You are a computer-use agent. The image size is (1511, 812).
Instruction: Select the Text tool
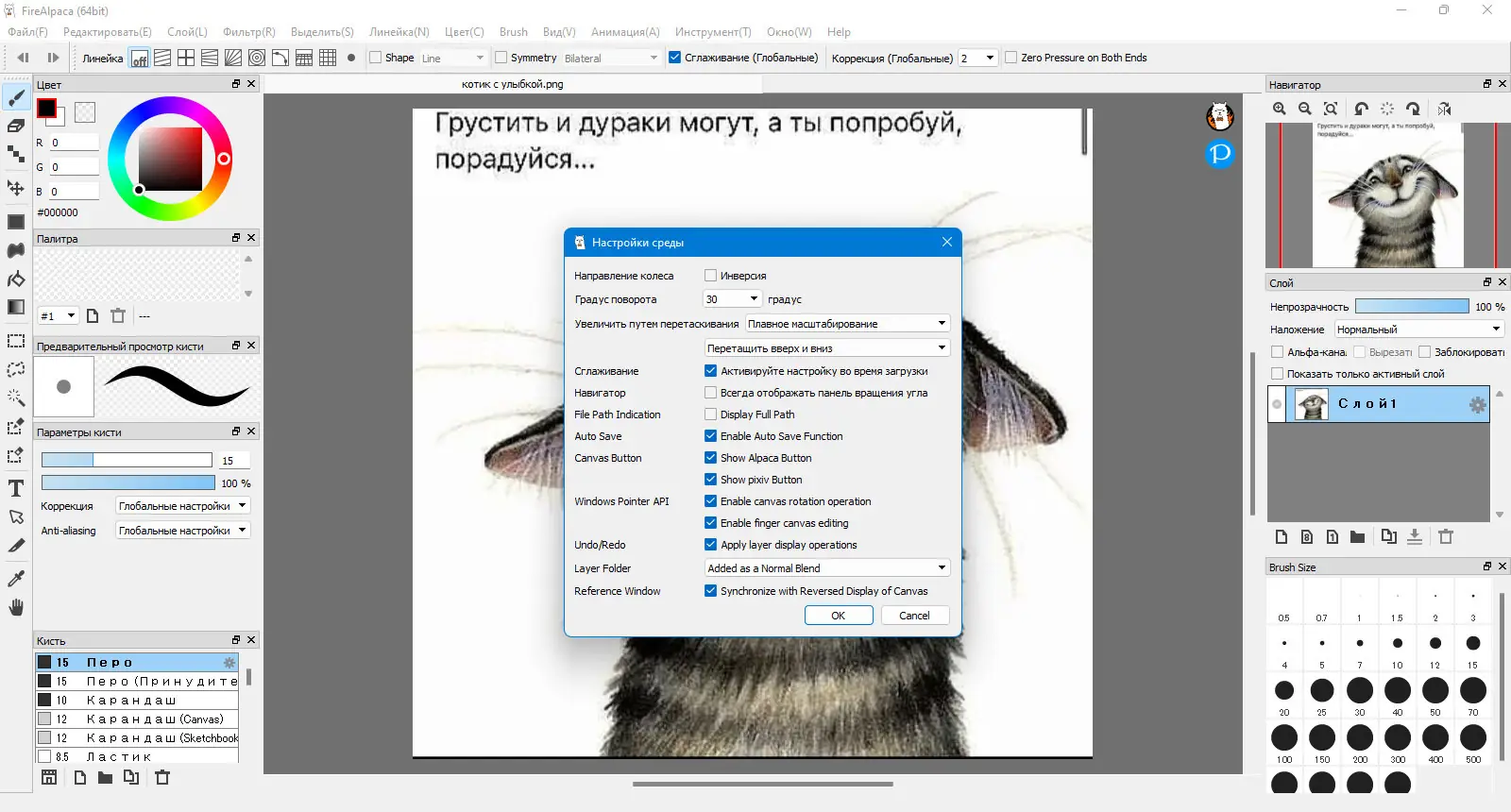[16, 488]
